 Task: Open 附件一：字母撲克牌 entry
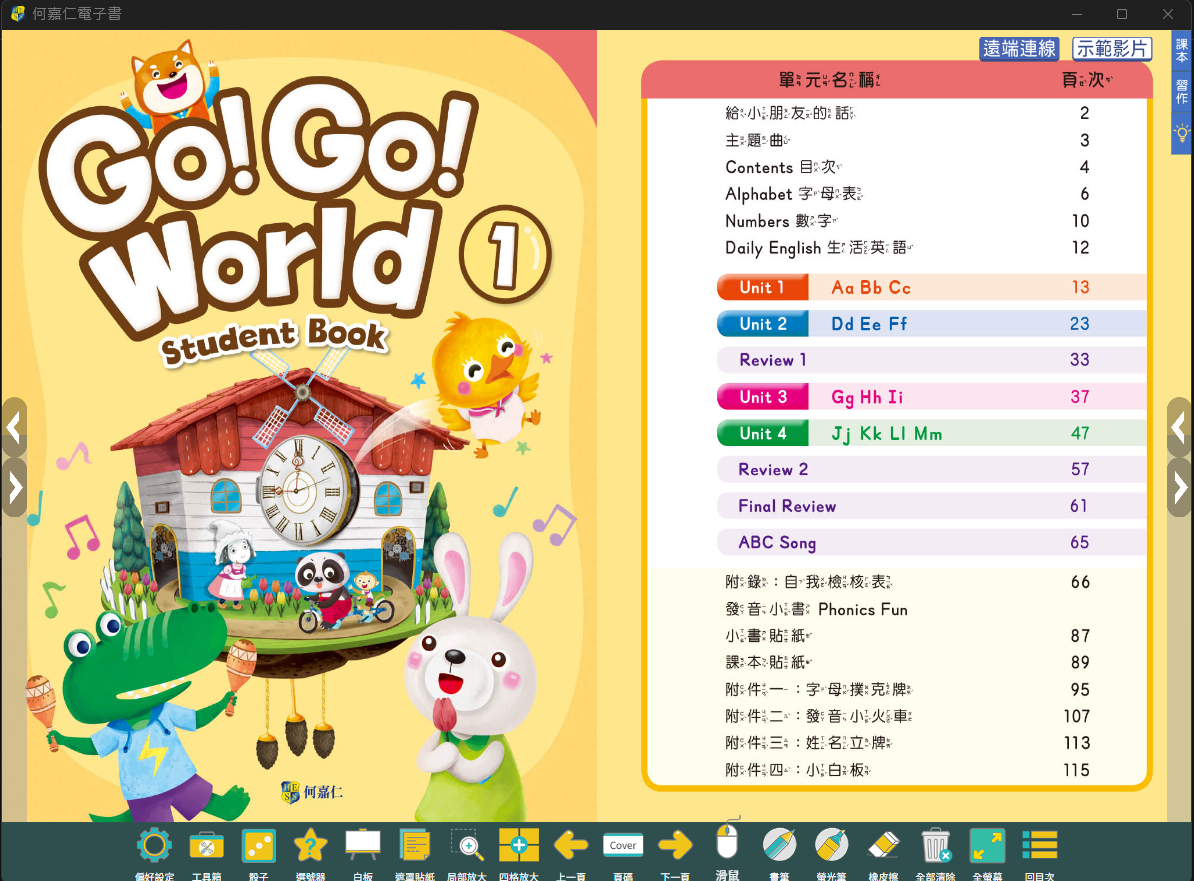click(908, 689)
